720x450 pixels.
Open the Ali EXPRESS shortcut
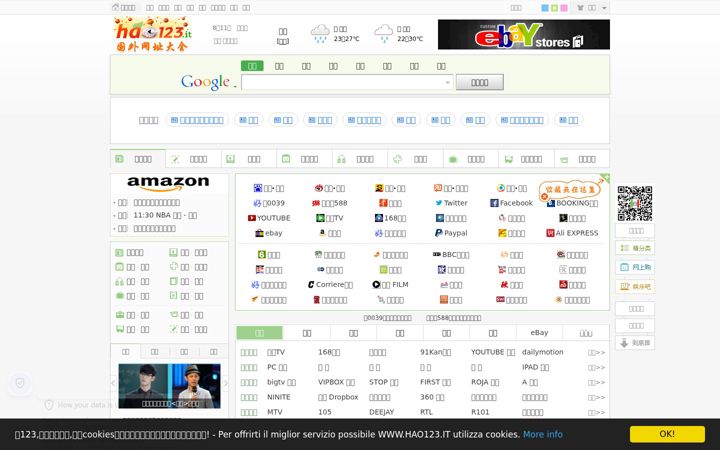(x=572, y=233)
